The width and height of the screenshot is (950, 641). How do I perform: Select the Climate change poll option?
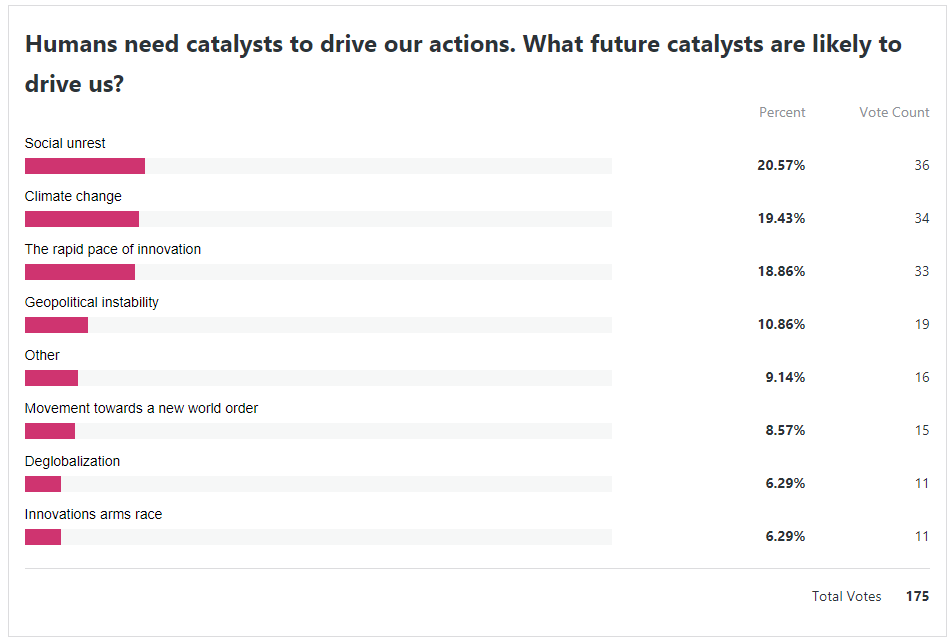click(x=73, y=196)
